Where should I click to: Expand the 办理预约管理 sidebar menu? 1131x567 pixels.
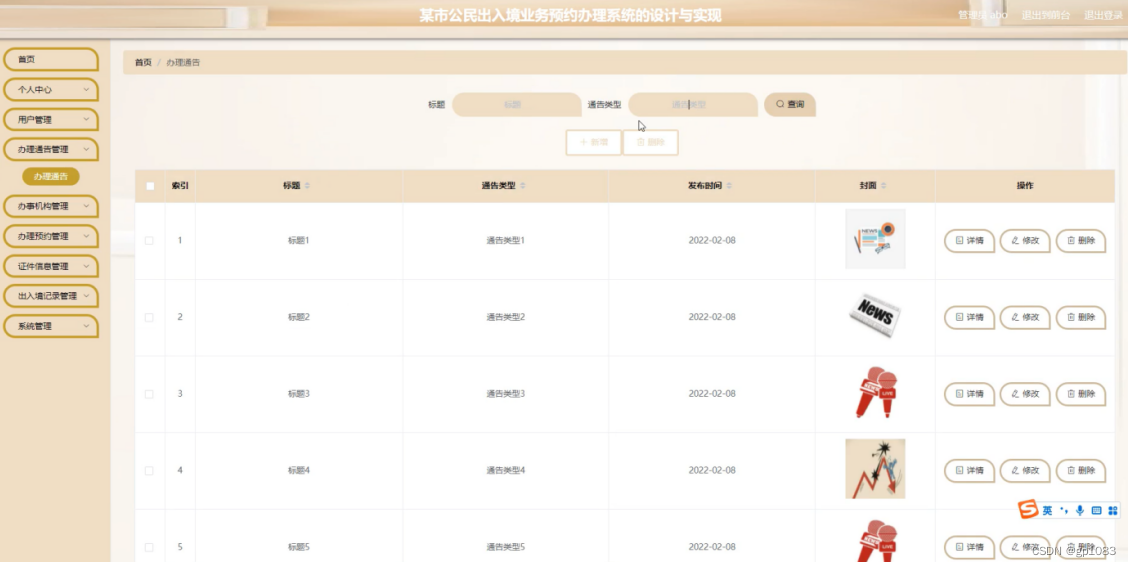point(50,236)
